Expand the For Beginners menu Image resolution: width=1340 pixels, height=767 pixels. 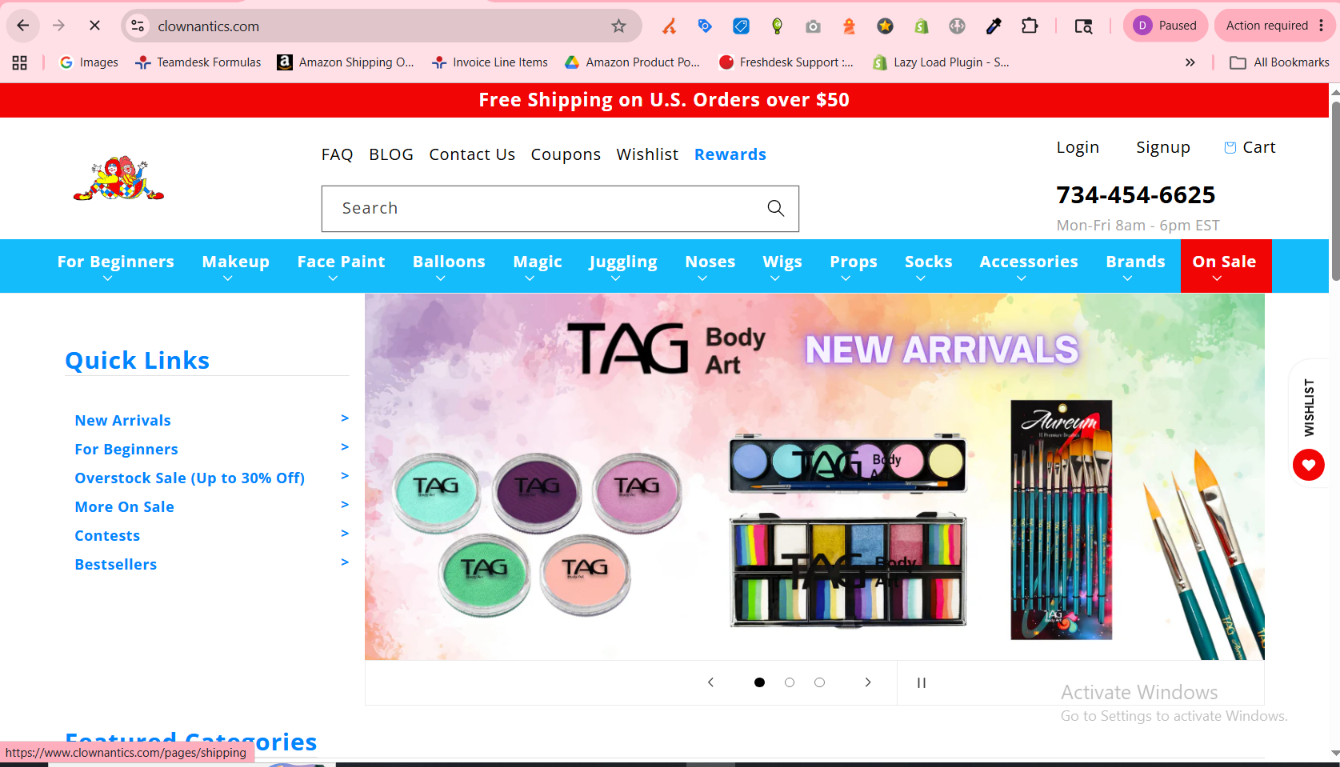115,266
